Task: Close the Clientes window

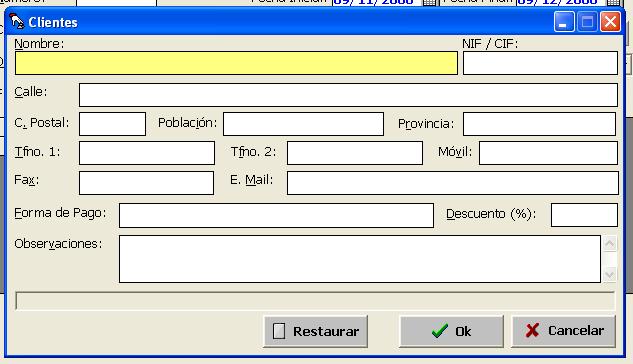Action: [610, 21]
